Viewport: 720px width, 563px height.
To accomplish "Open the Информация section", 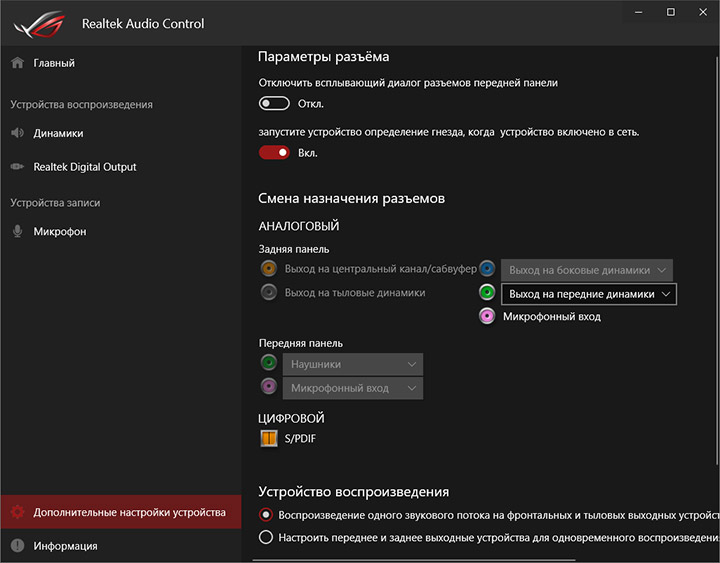I will click(65, 546).
